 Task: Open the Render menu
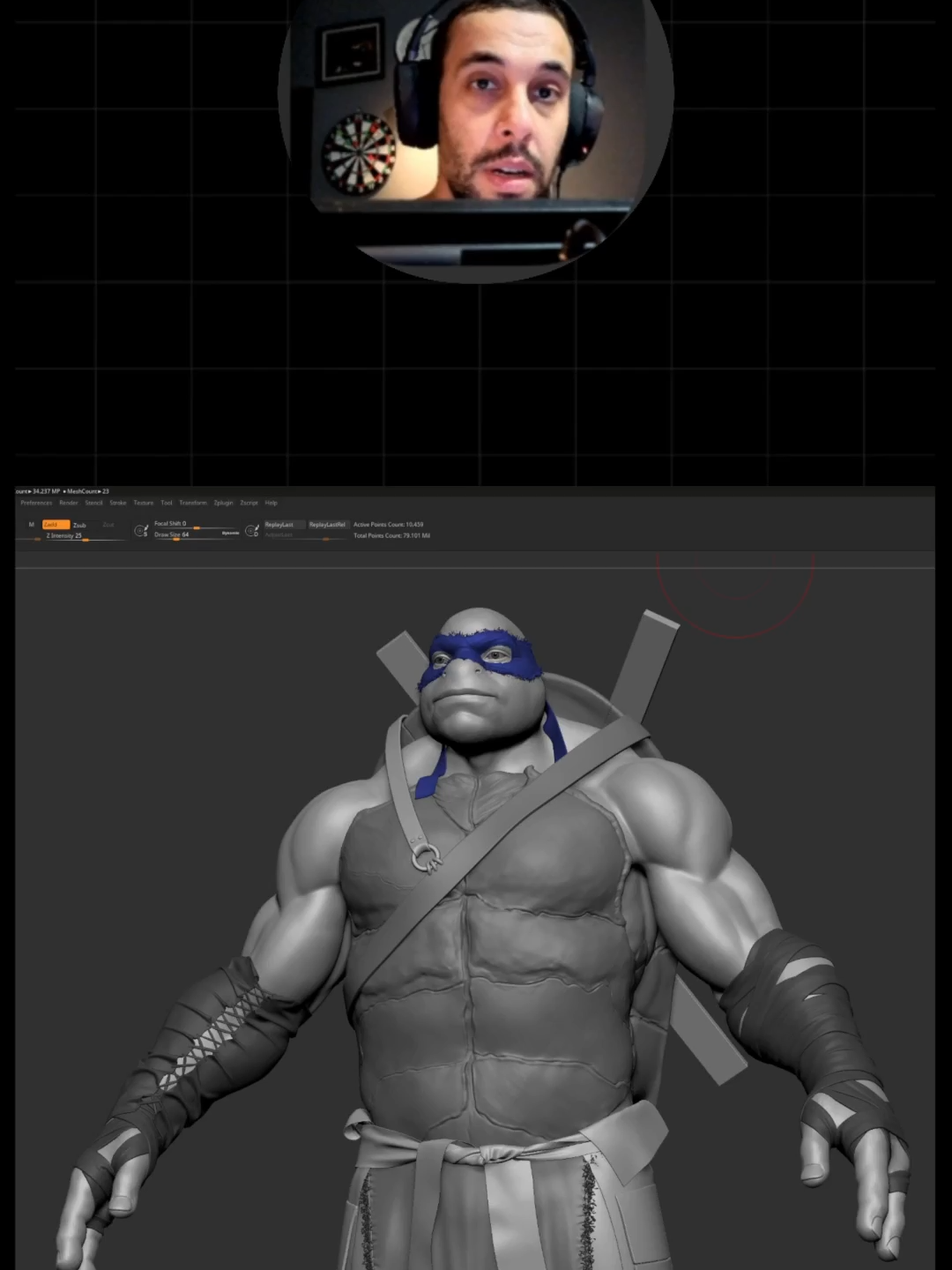coord(69,503)
